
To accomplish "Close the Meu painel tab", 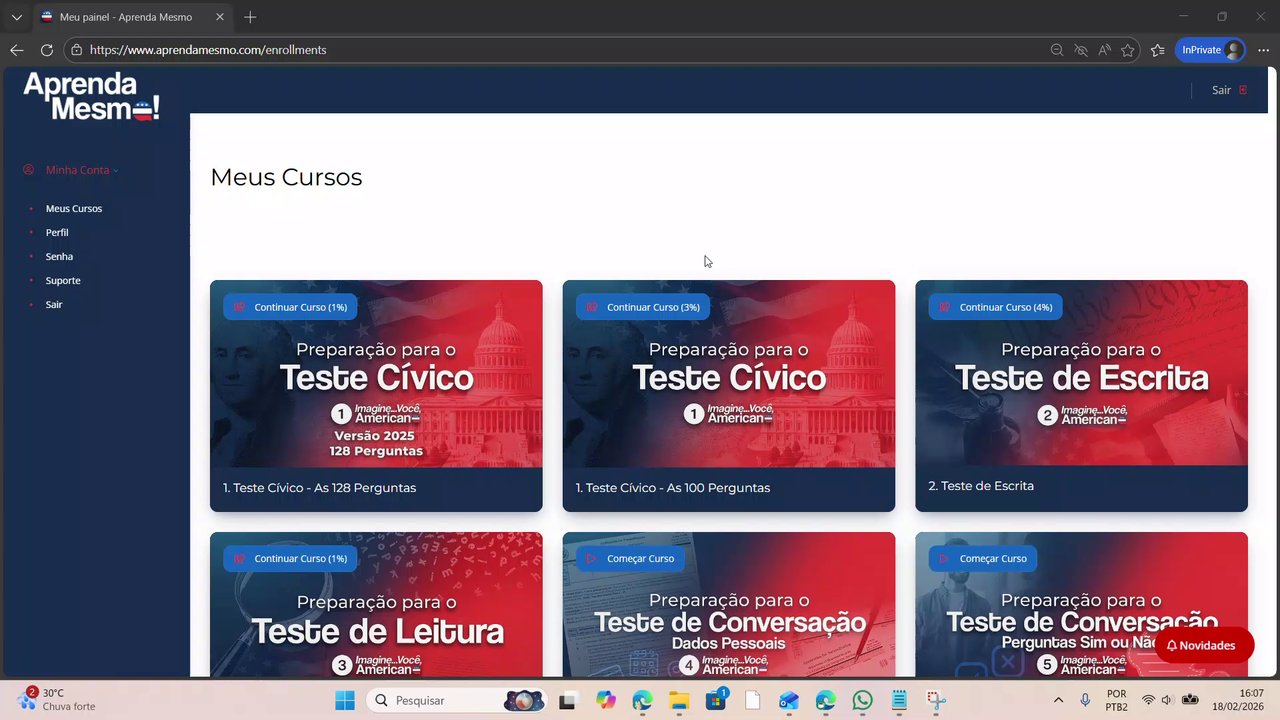I will [x=220, y=17].
